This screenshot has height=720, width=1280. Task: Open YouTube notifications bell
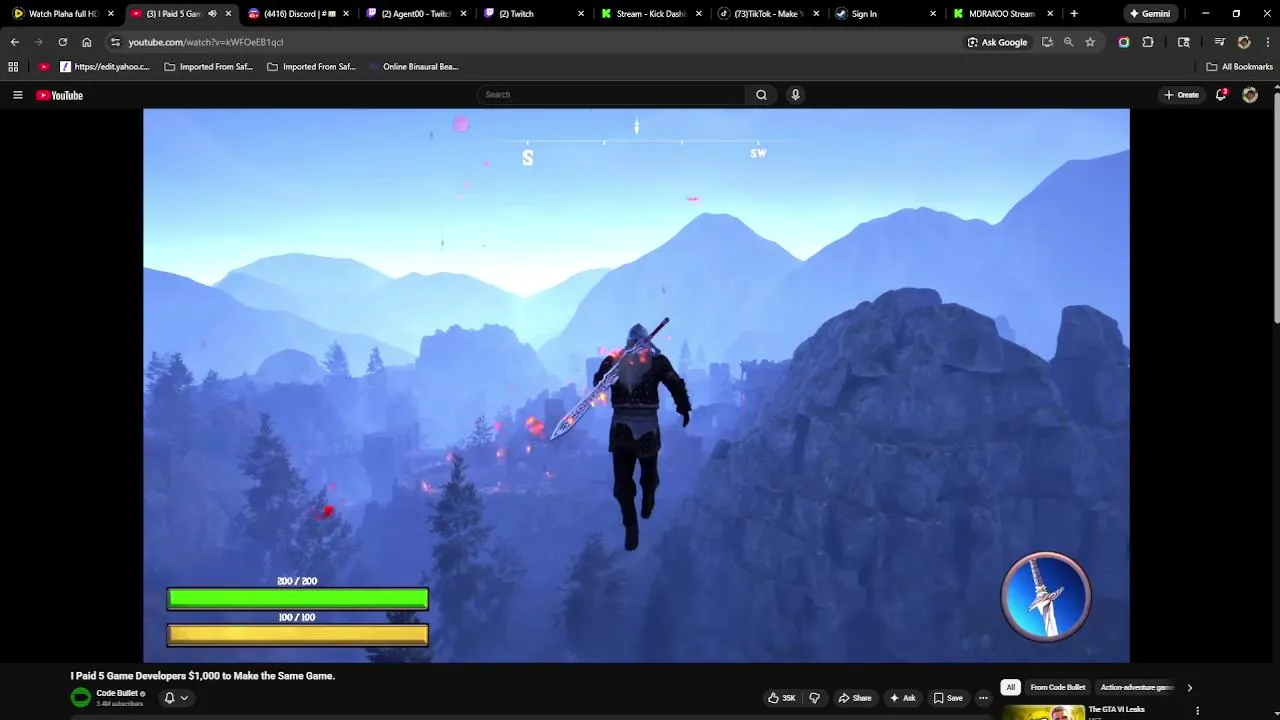click(x=1221, y=94)
